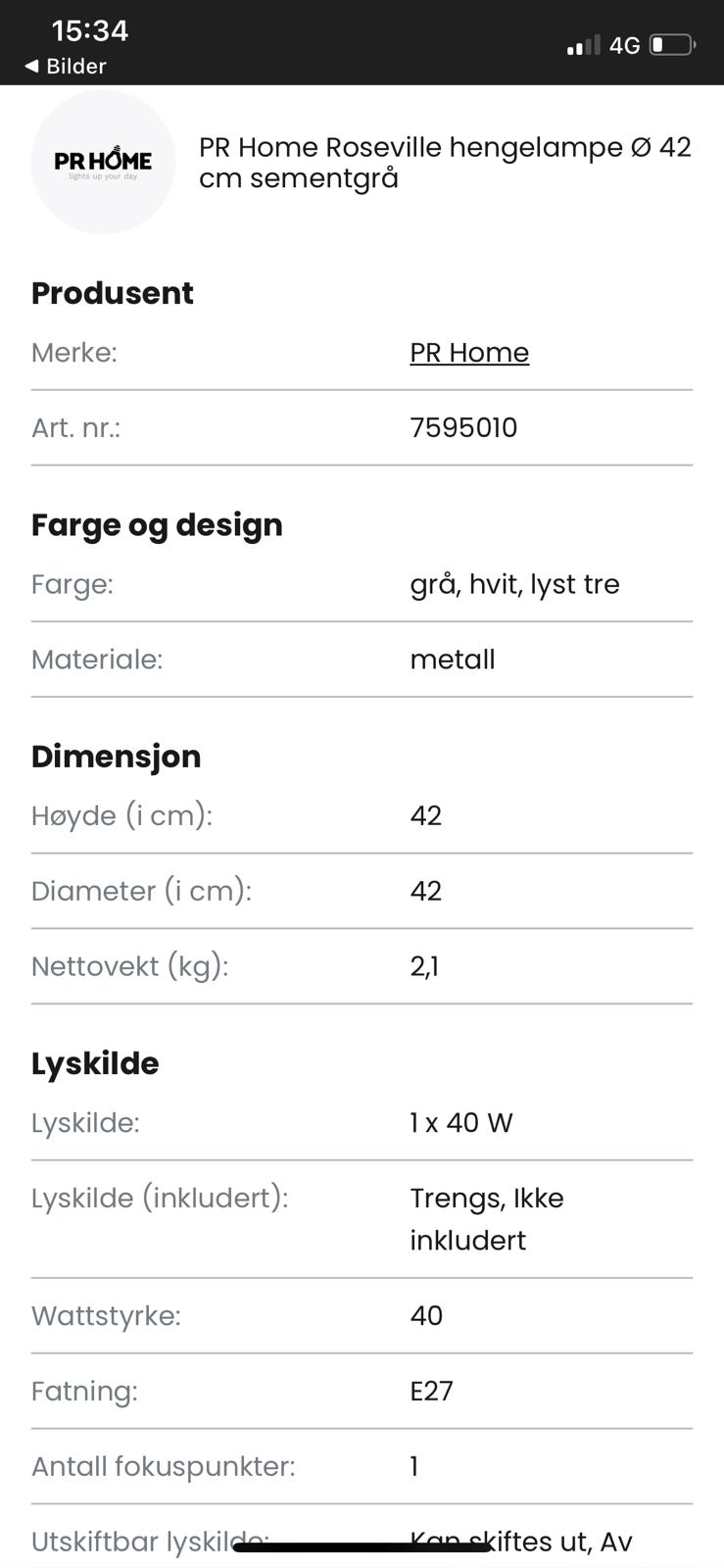The width and height of the screenshot is (724, 1568).
Task: Tap the 15:34 clock in status bar
Action: pyautogui.click(x=90, y=30)
